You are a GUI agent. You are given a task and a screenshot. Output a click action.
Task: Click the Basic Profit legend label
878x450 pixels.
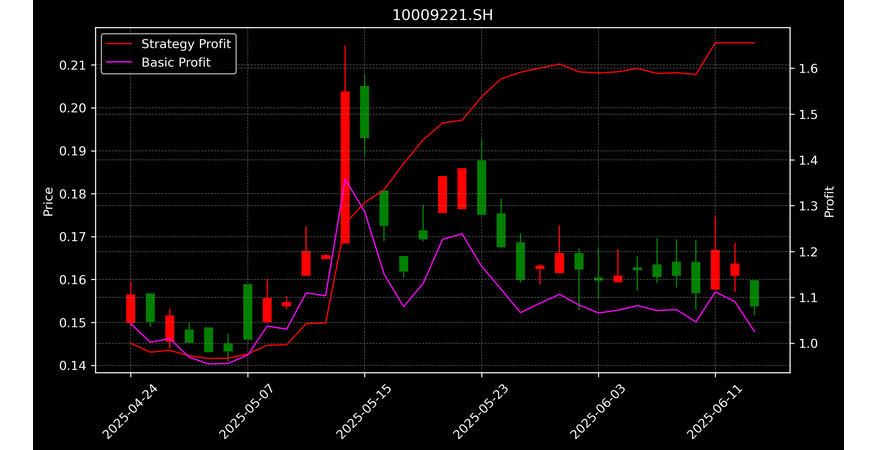(x=176, y=62)
